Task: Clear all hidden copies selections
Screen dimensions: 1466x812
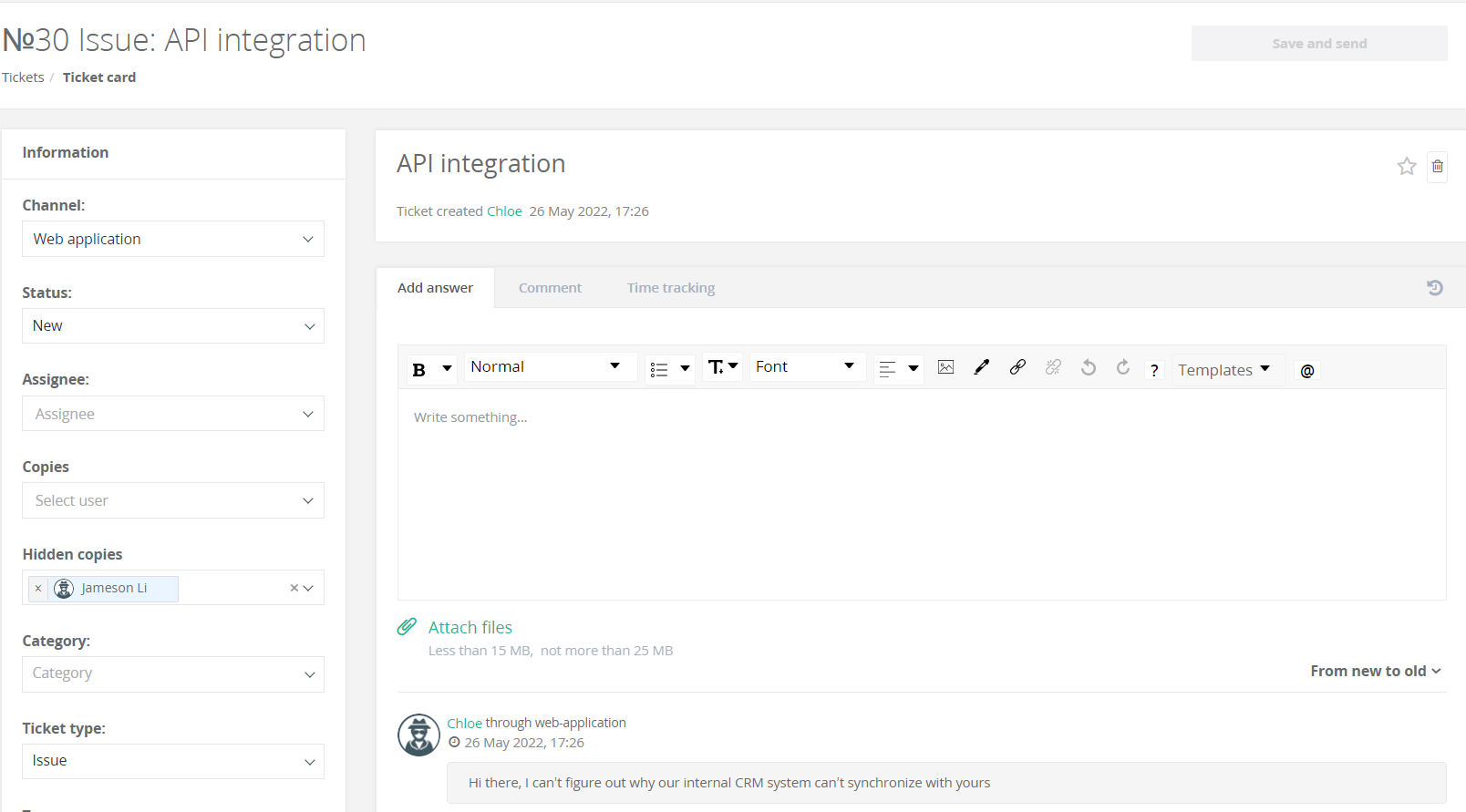Action: point(294,588)
